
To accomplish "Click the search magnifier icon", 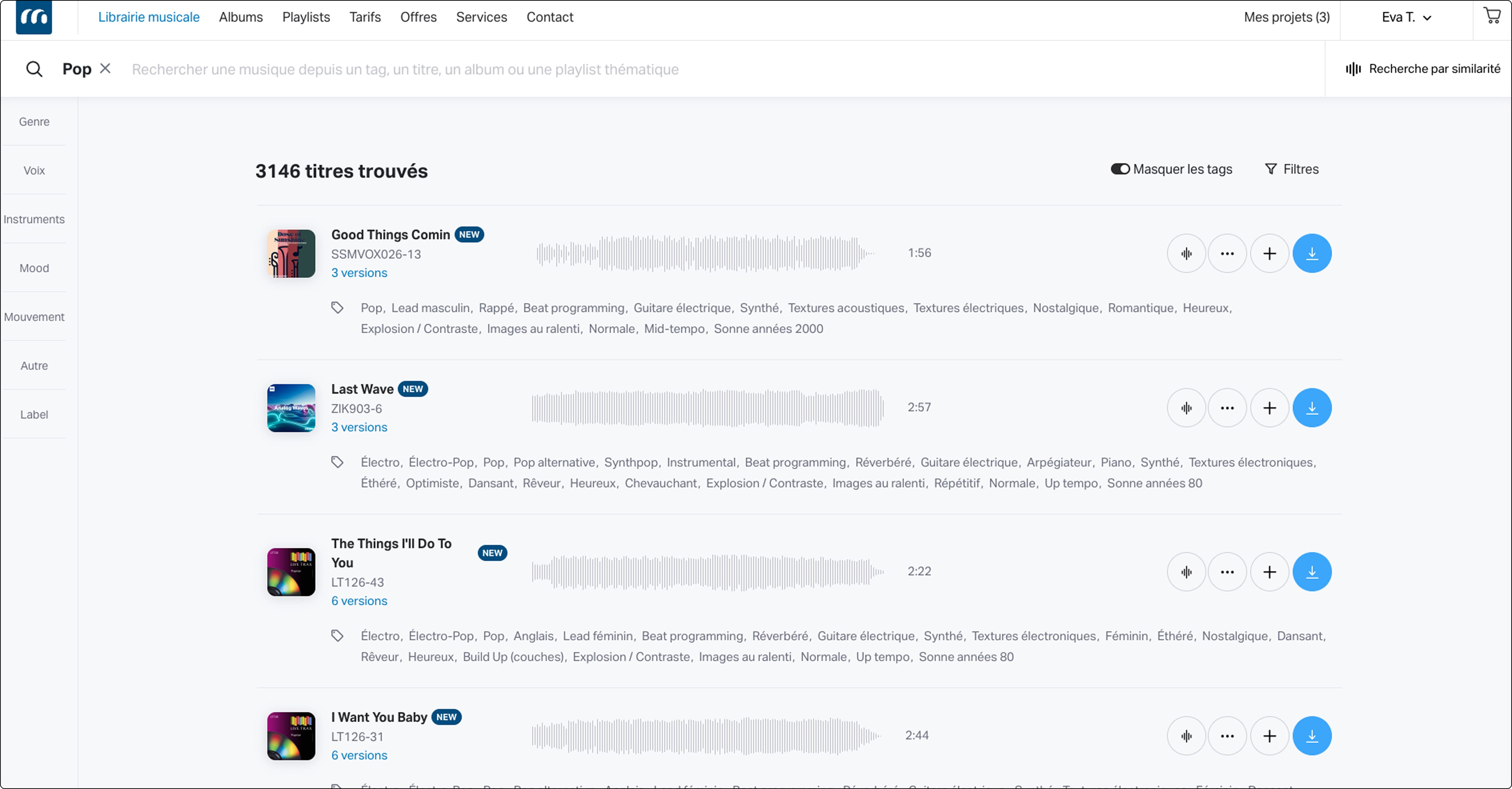I will click(x=34, y=69).
